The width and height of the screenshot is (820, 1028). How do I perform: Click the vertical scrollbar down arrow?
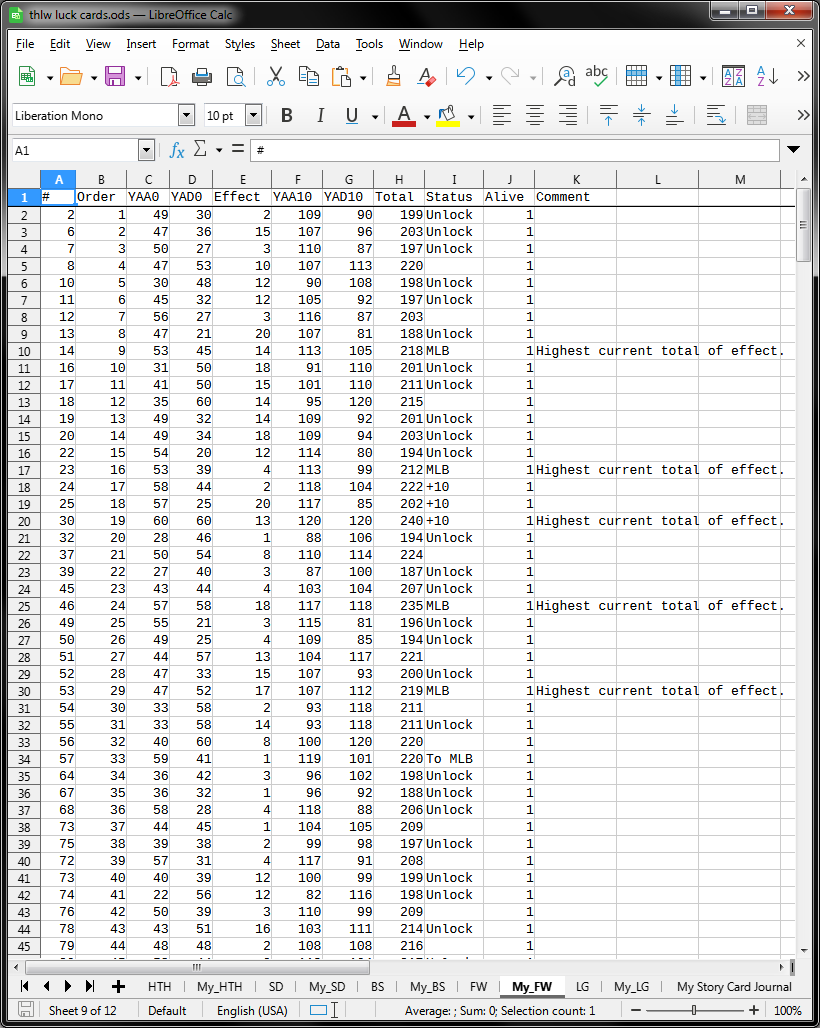[804, 950]
